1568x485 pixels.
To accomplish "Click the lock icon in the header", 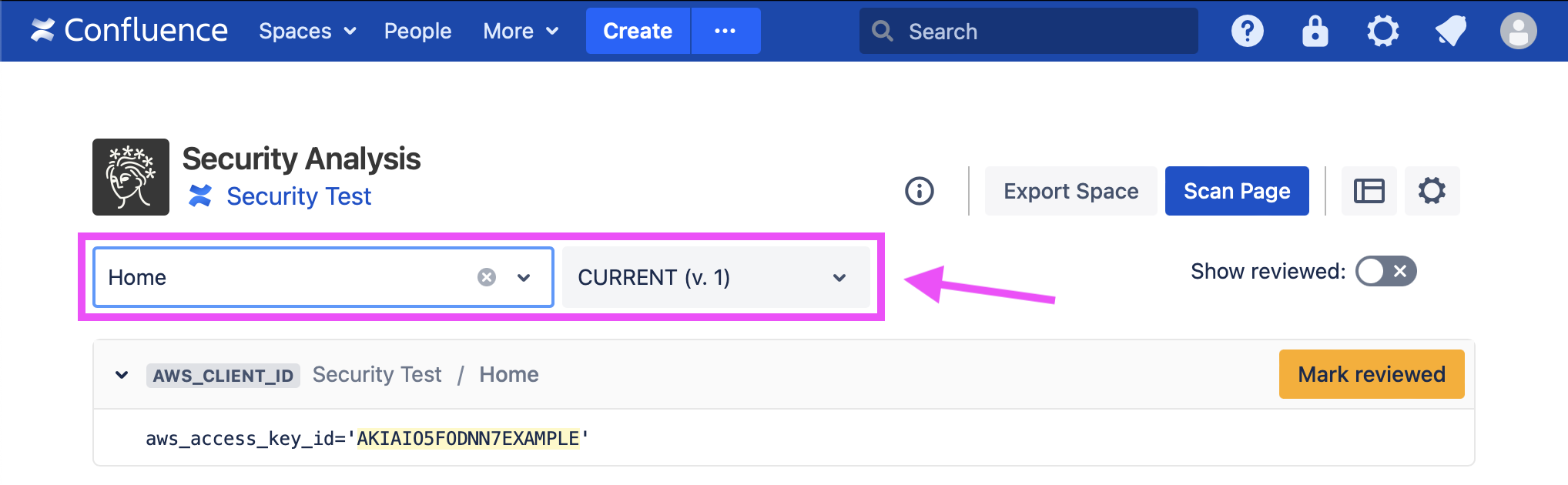I will 1315,32.
